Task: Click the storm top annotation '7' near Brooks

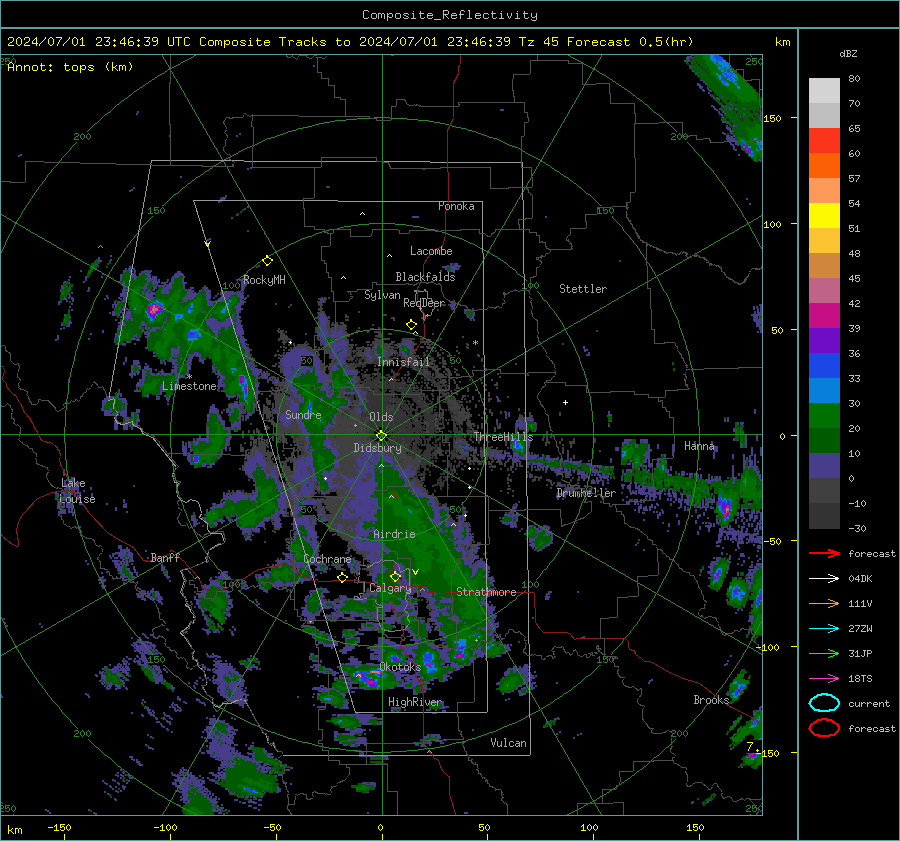Action: (750, 746)
